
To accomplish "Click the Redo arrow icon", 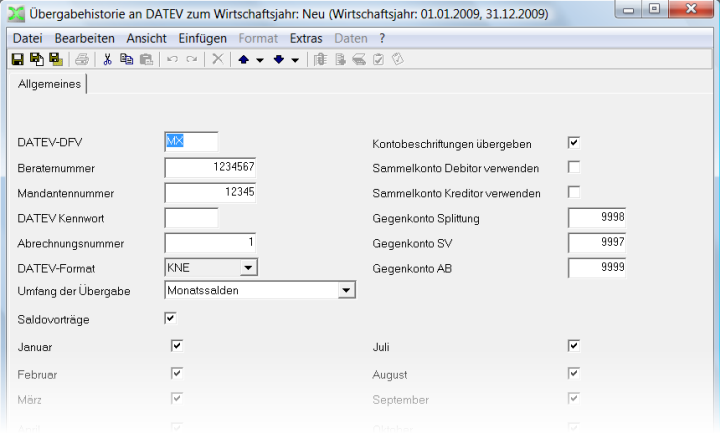I will pyautogui.click(x=191, y=59).
